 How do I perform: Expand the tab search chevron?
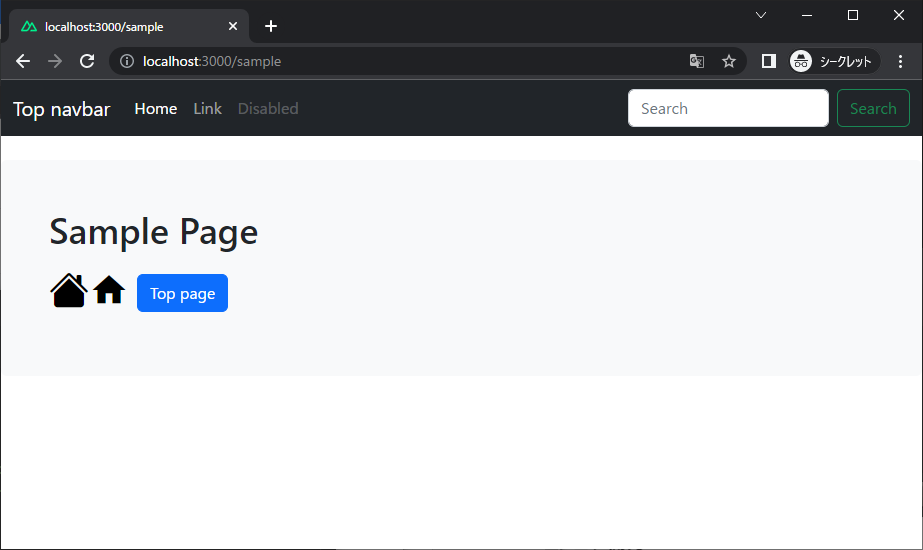click(761, 15)
